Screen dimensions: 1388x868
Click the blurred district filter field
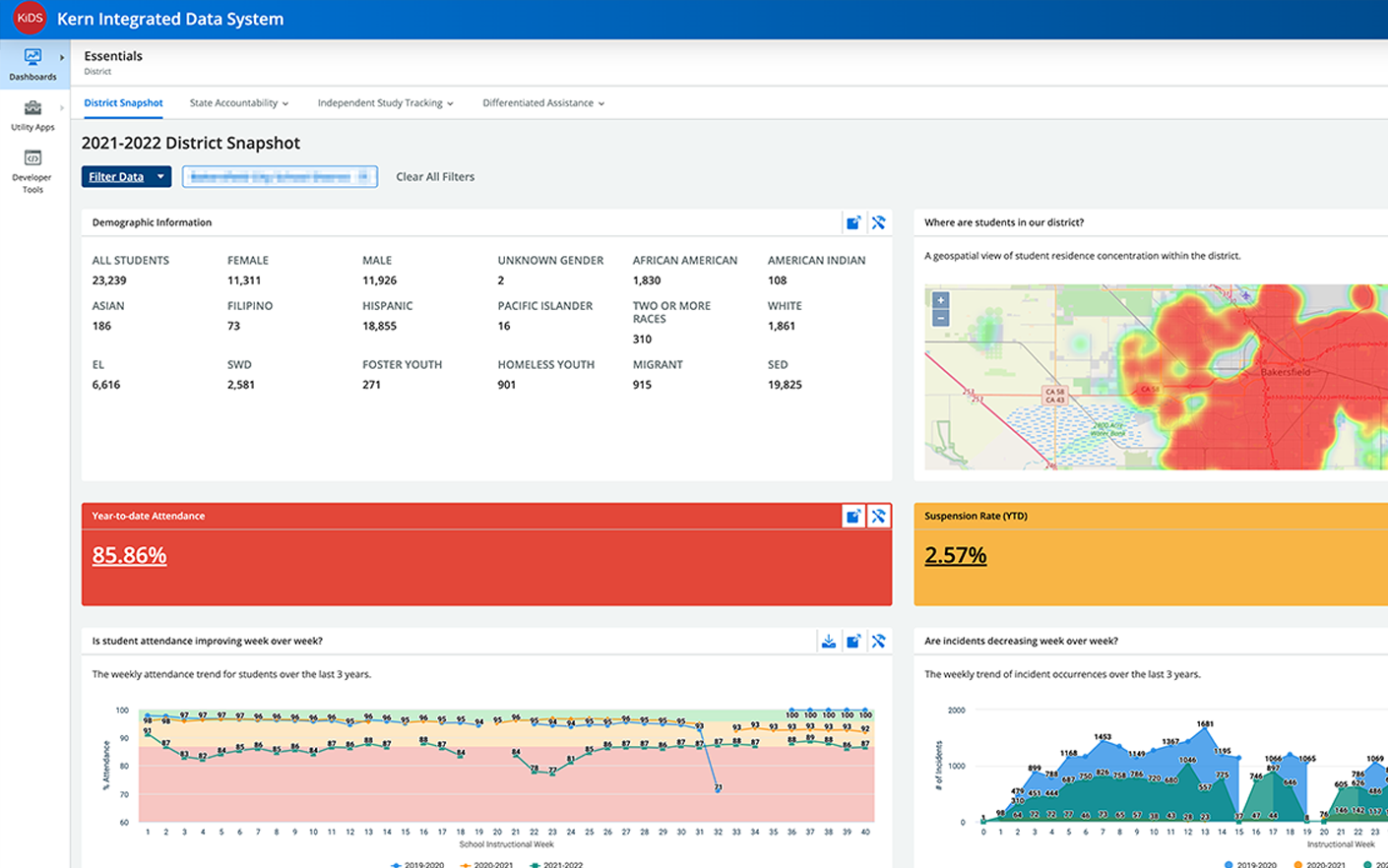[280, 177]
